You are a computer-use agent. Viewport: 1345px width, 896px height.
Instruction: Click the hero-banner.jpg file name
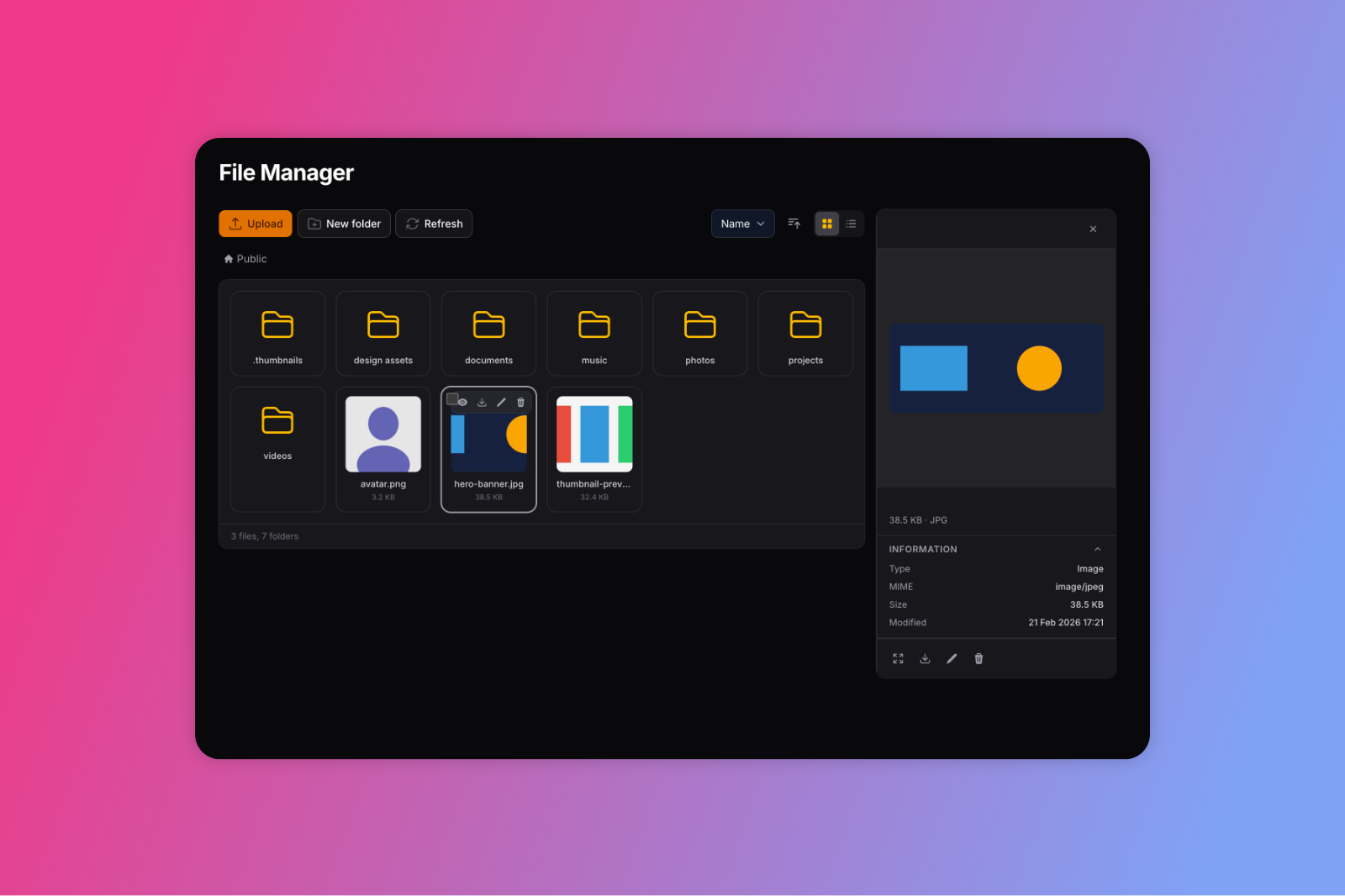click(x=488, y=484)
